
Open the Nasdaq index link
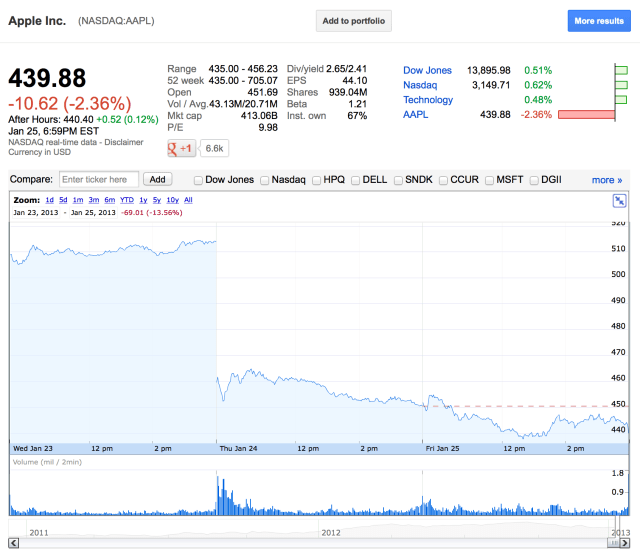(x=420, y=85)
